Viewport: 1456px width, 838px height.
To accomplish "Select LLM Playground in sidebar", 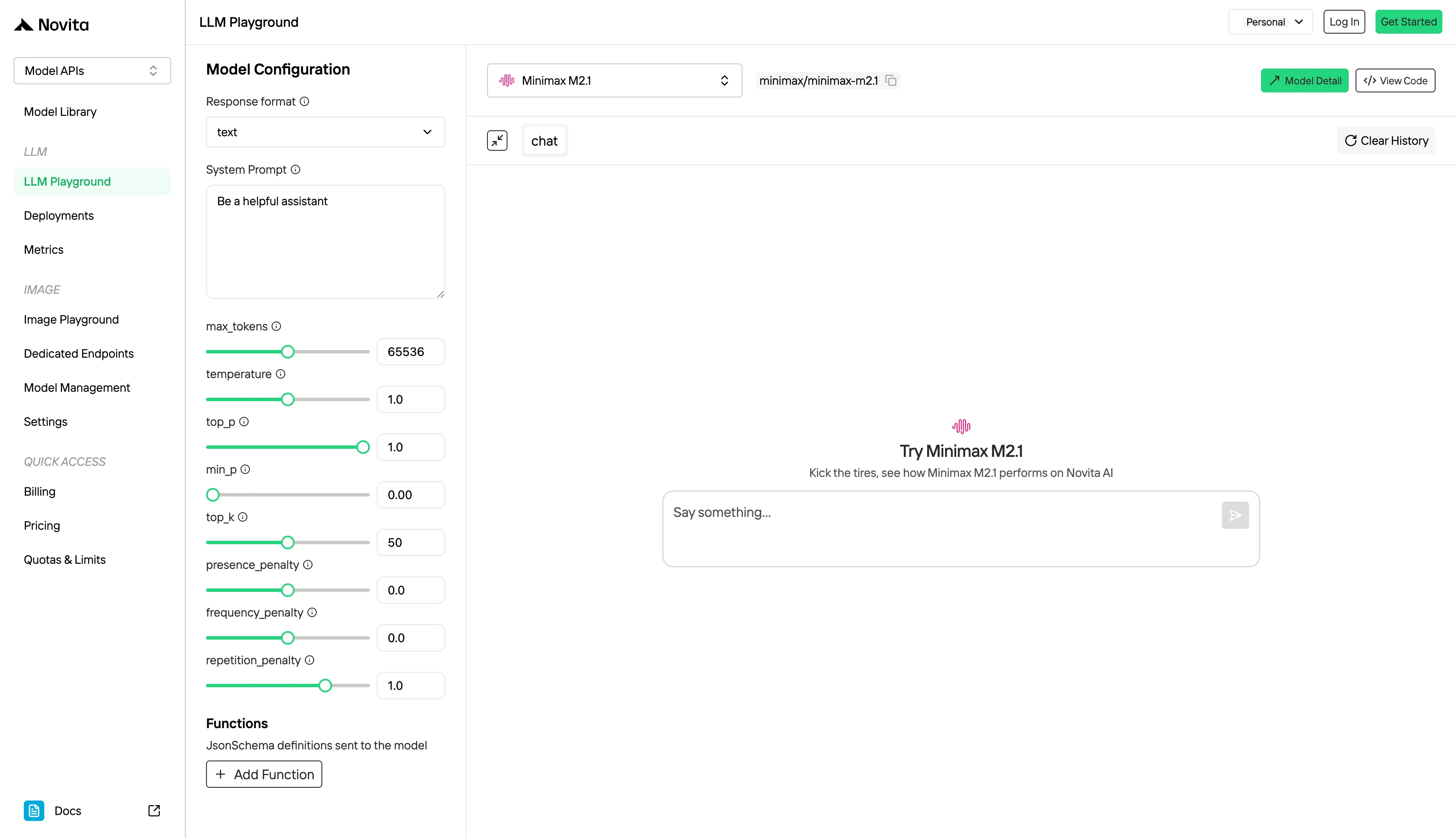I will 92,181.
